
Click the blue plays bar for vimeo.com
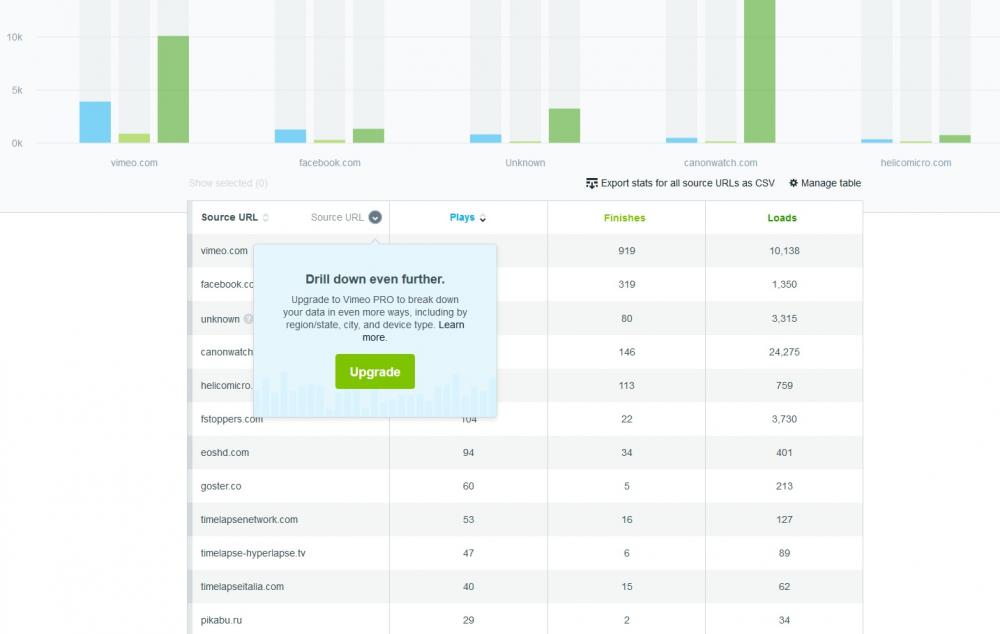[x=95, y=122]
